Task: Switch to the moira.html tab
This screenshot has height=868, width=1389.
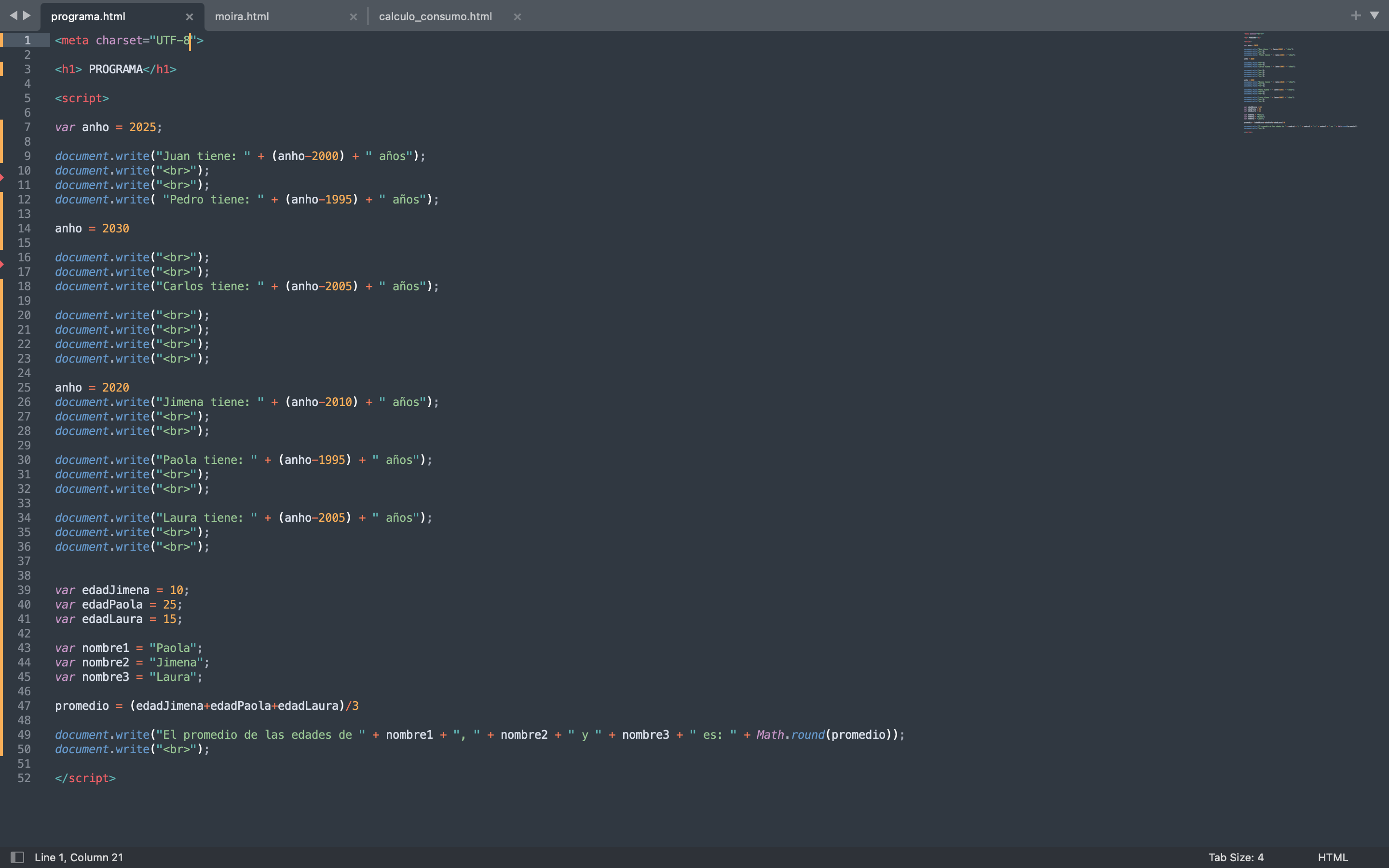Action: [242, 17]
